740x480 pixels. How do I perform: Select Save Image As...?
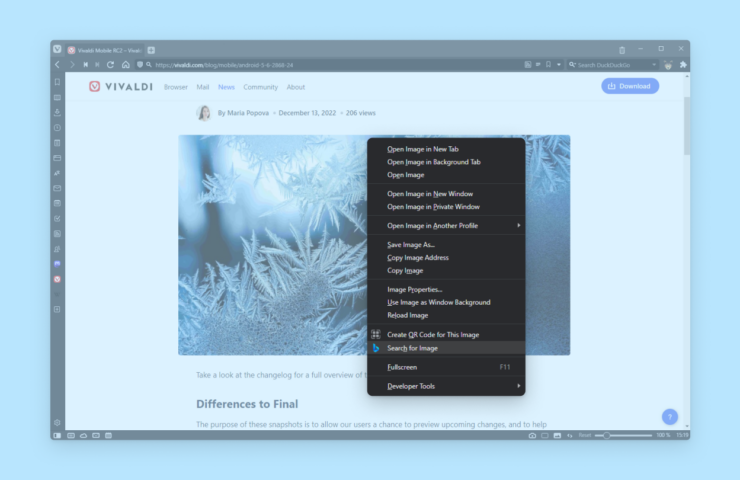[446, 244]
